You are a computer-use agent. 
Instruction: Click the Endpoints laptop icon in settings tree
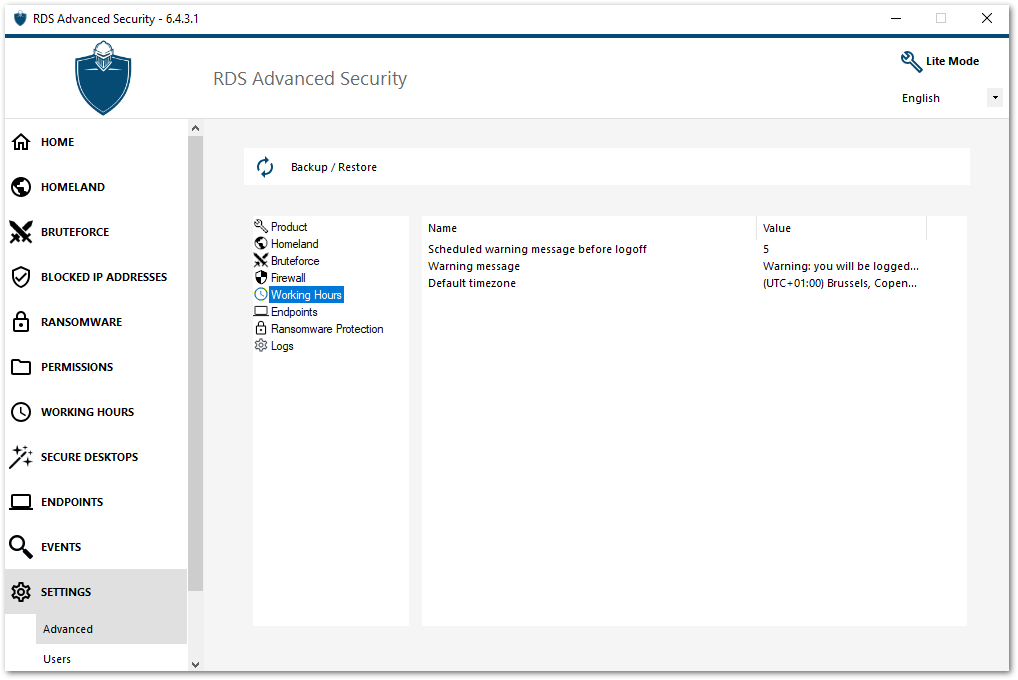click(261, 311)
